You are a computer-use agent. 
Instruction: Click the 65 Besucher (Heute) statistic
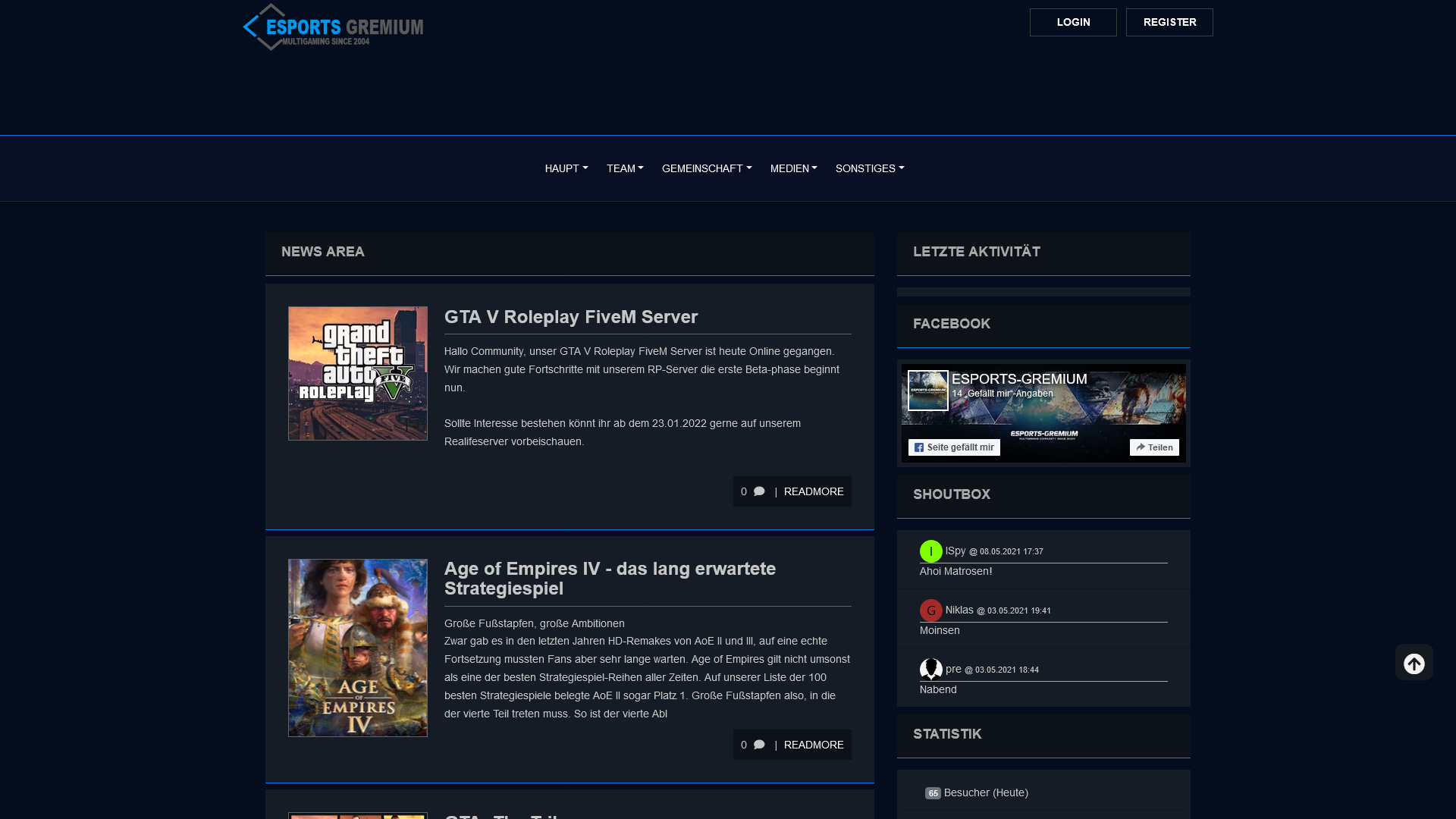pos(977,792)
